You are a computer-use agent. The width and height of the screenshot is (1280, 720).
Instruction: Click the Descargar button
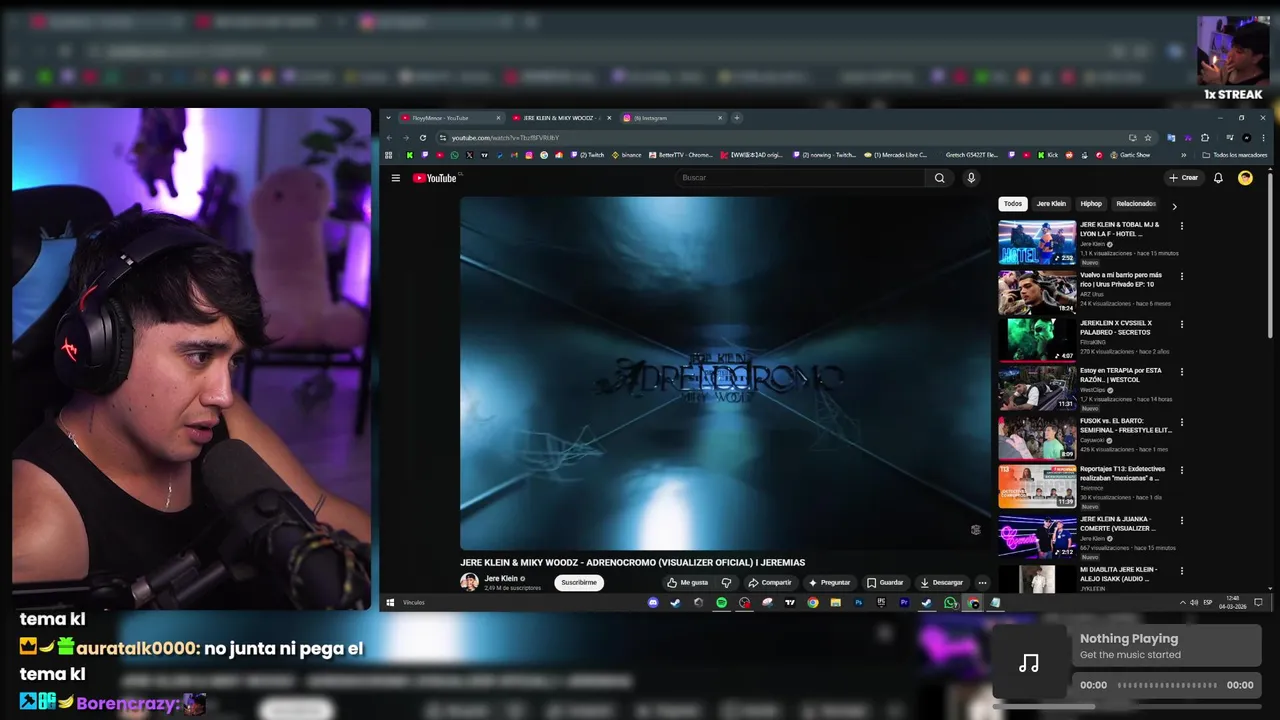coord(942,582)
